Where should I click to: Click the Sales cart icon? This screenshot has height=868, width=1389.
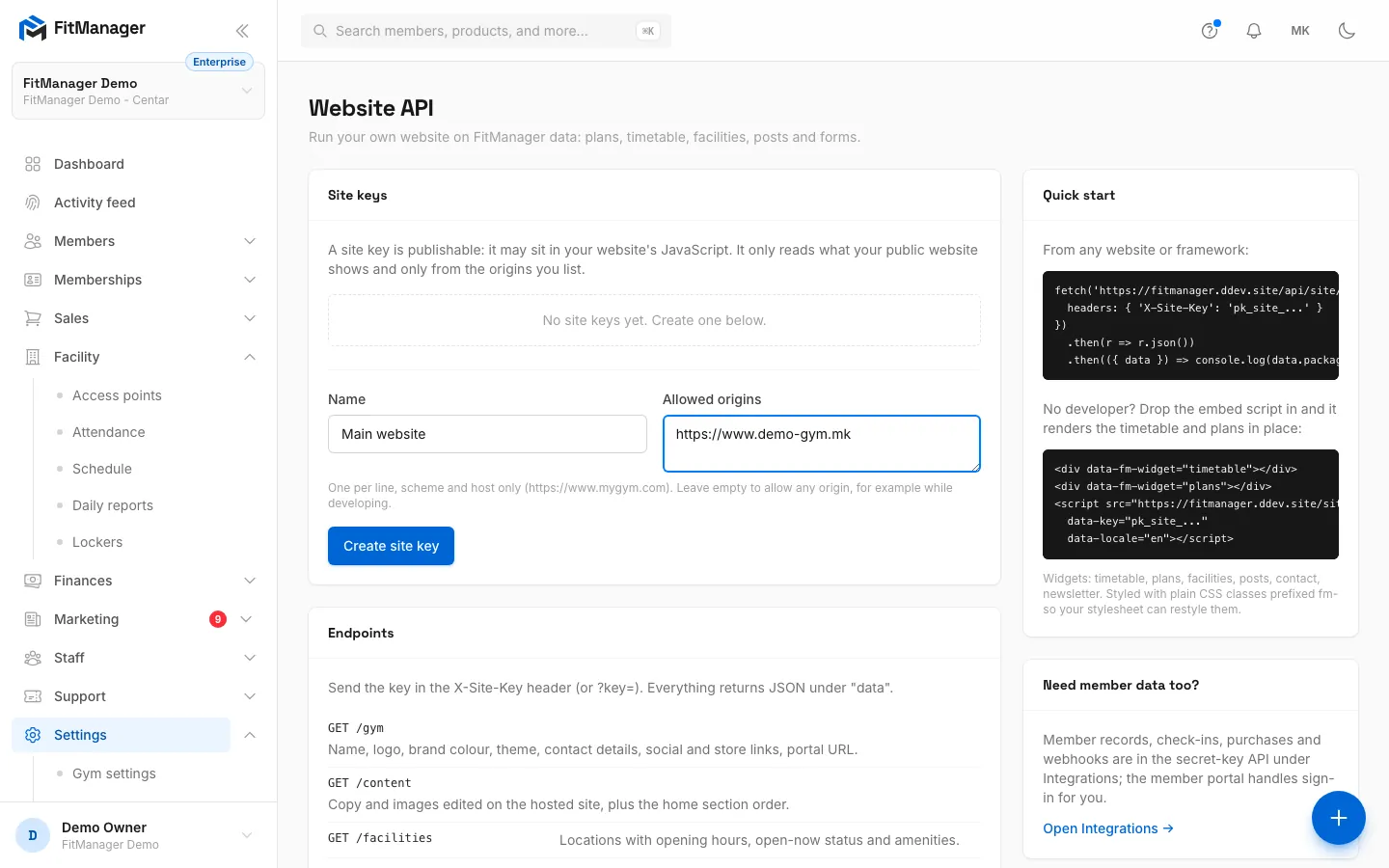tap(33, 318)
